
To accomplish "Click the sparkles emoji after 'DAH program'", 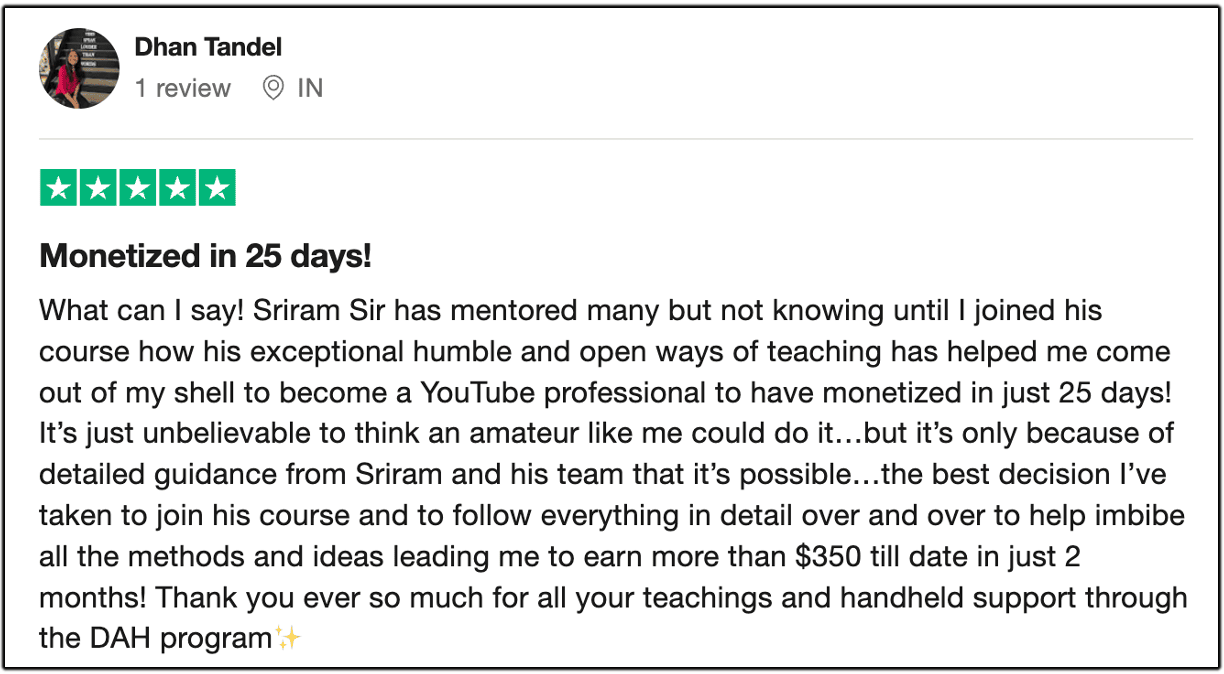I will point(288,637).
